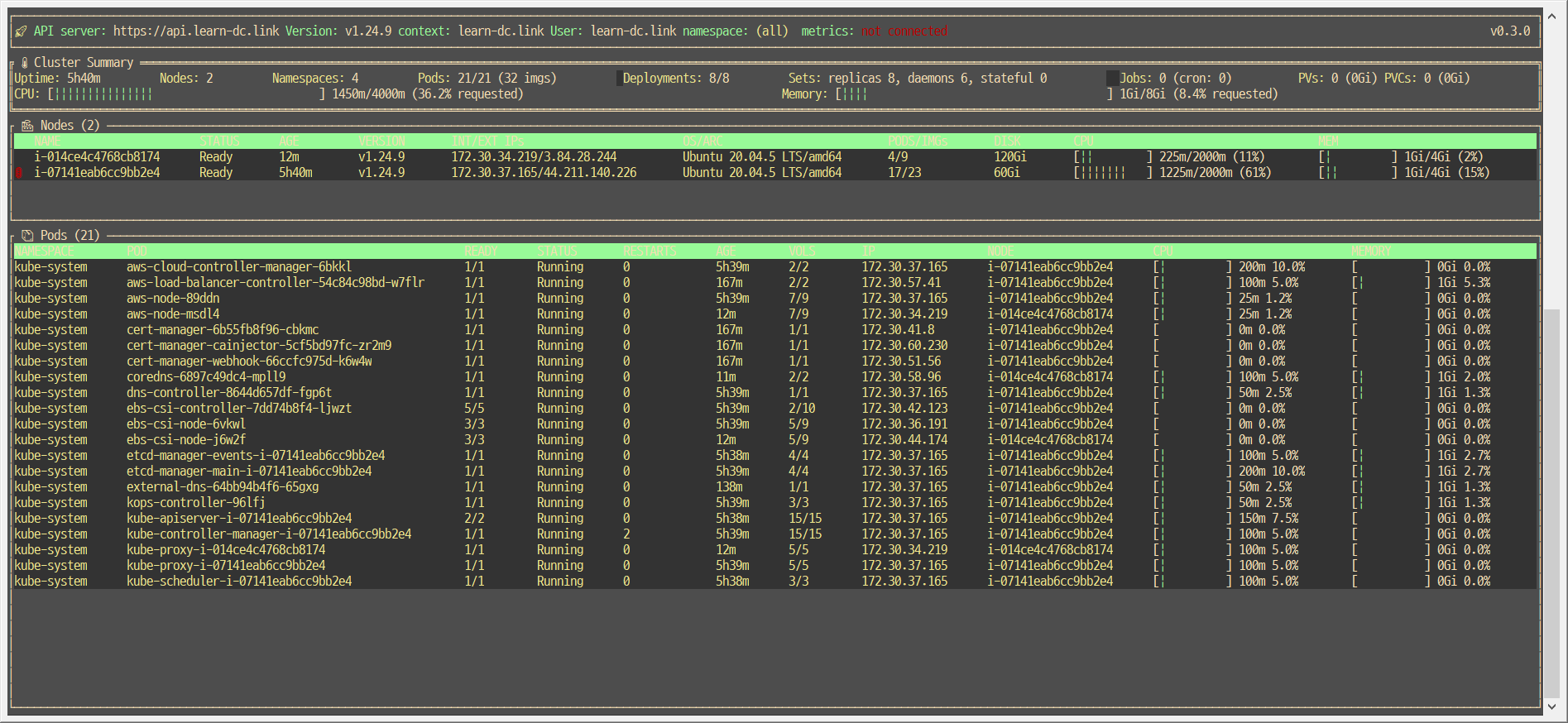Image resolution: width=1568 pixels, height=723 pixels.
Task: Click the red marker beside node i-07141eab6cc9bb2e4
Action: click(x=18, y=173)
